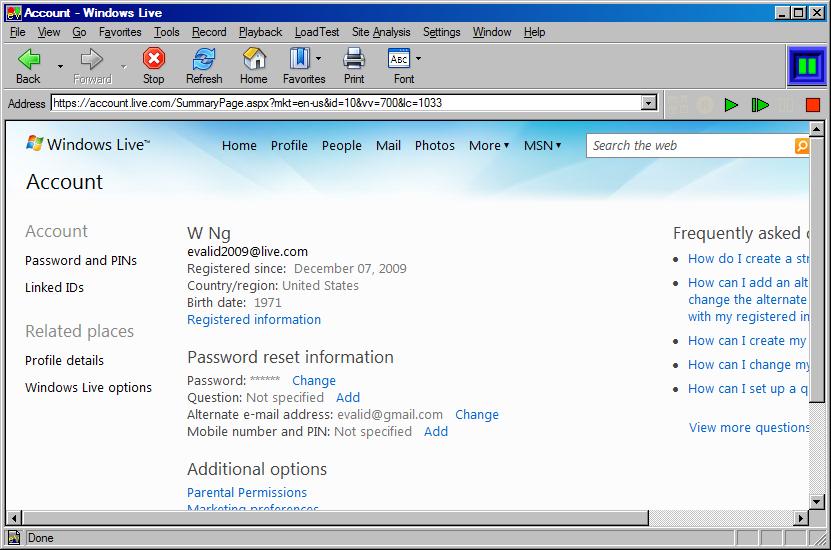831x550 pixels.
Task: Open the Photos navigation link
Action: click(x=435, y=145)
